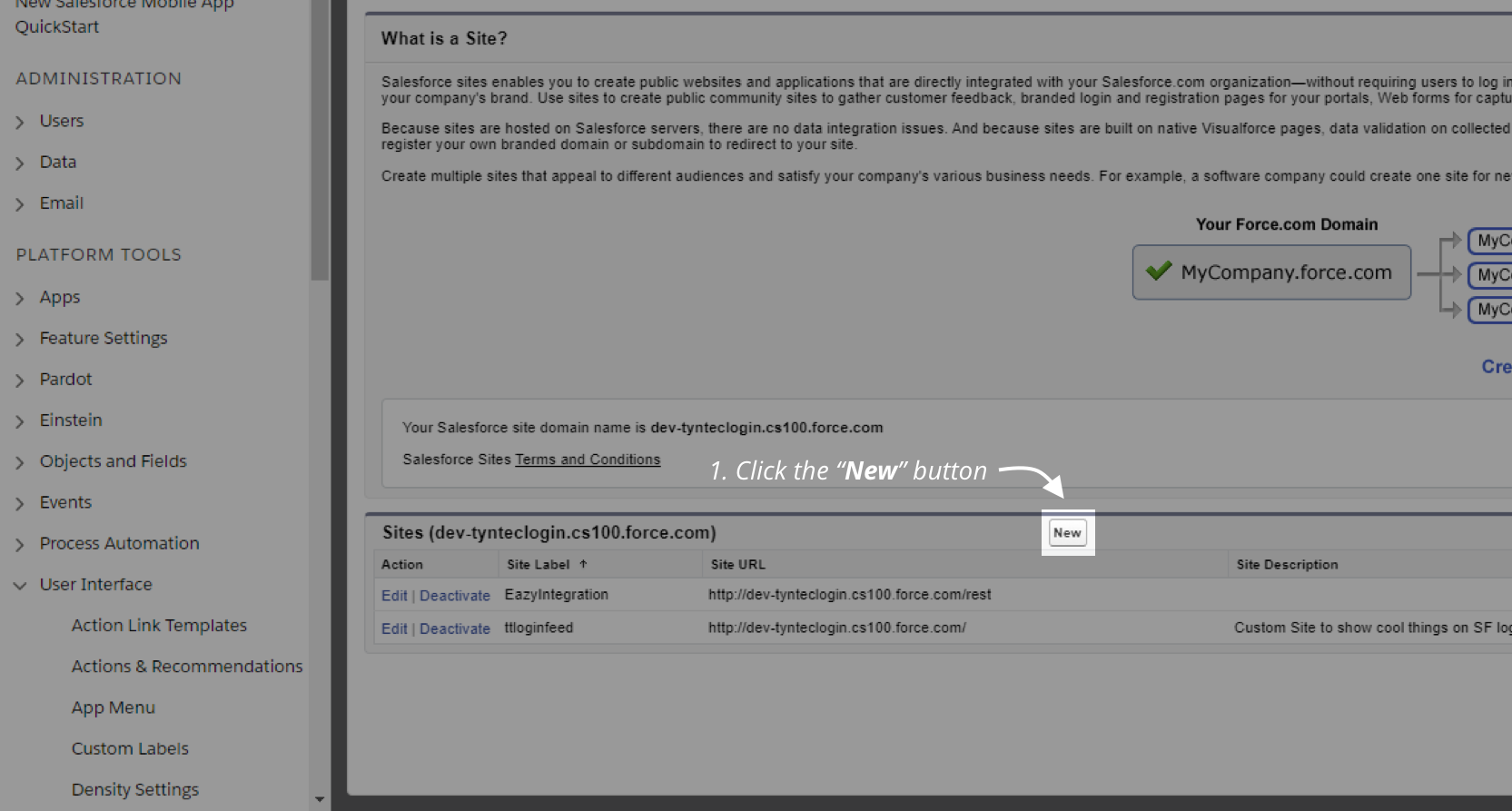Click the "Your Force.com Domain" label

coord(1287,224)
